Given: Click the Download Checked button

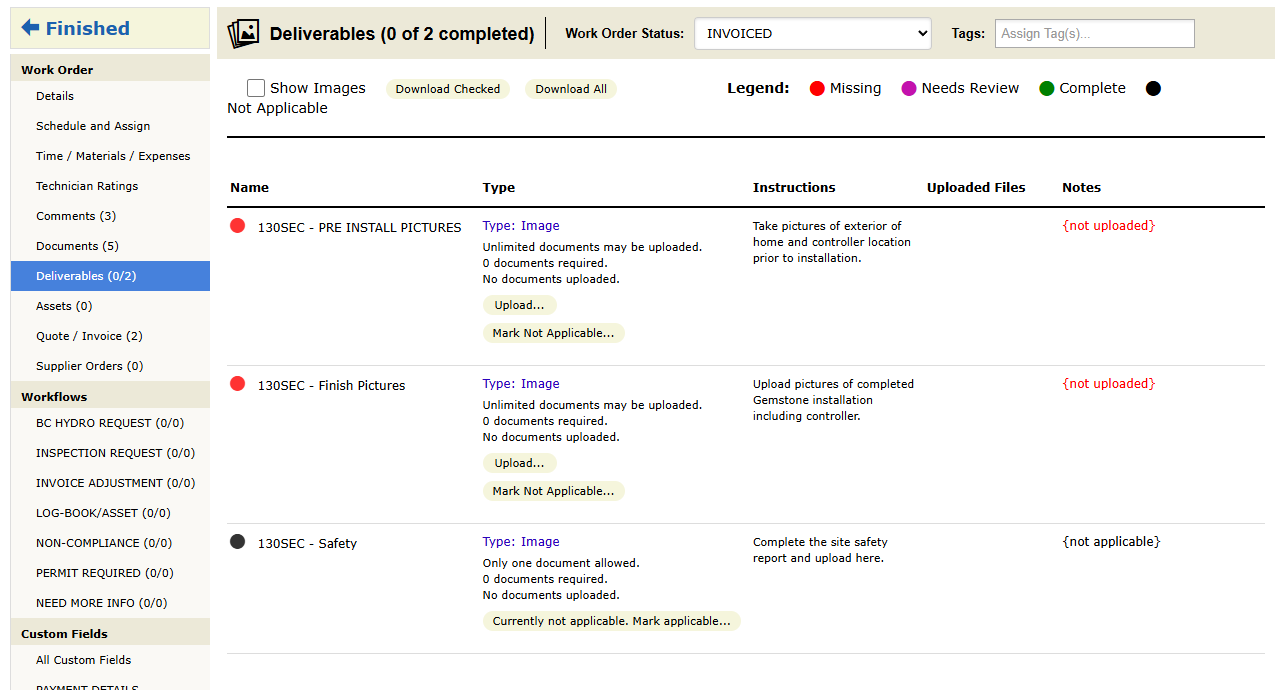Looking at the screenshot, I should coord(448,89).
